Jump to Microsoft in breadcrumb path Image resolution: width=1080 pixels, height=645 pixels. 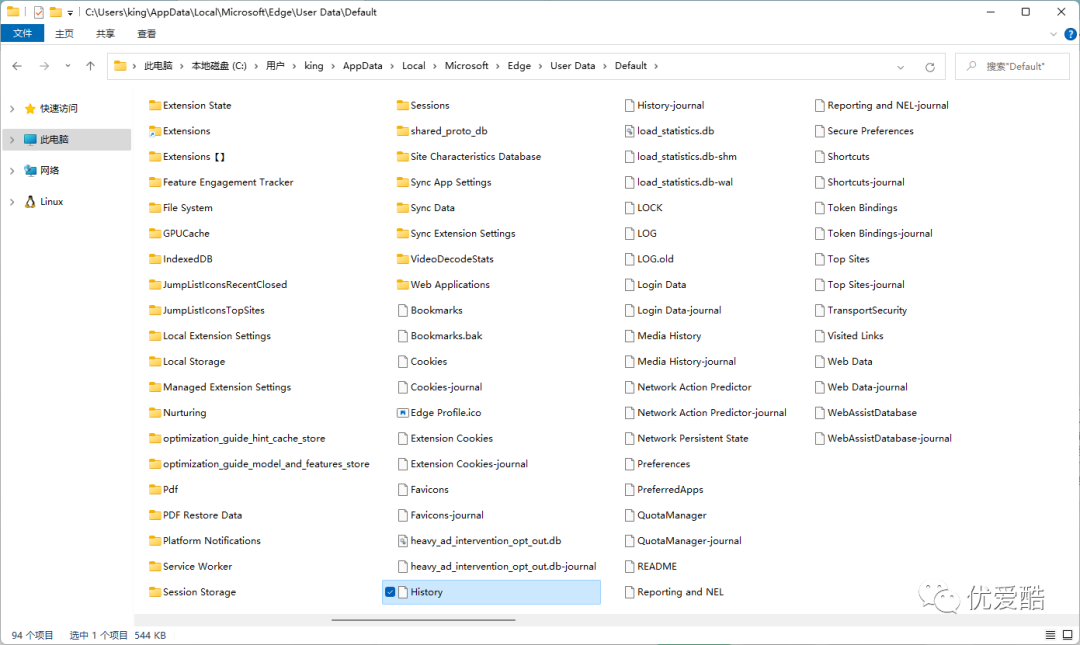point(466,65)
